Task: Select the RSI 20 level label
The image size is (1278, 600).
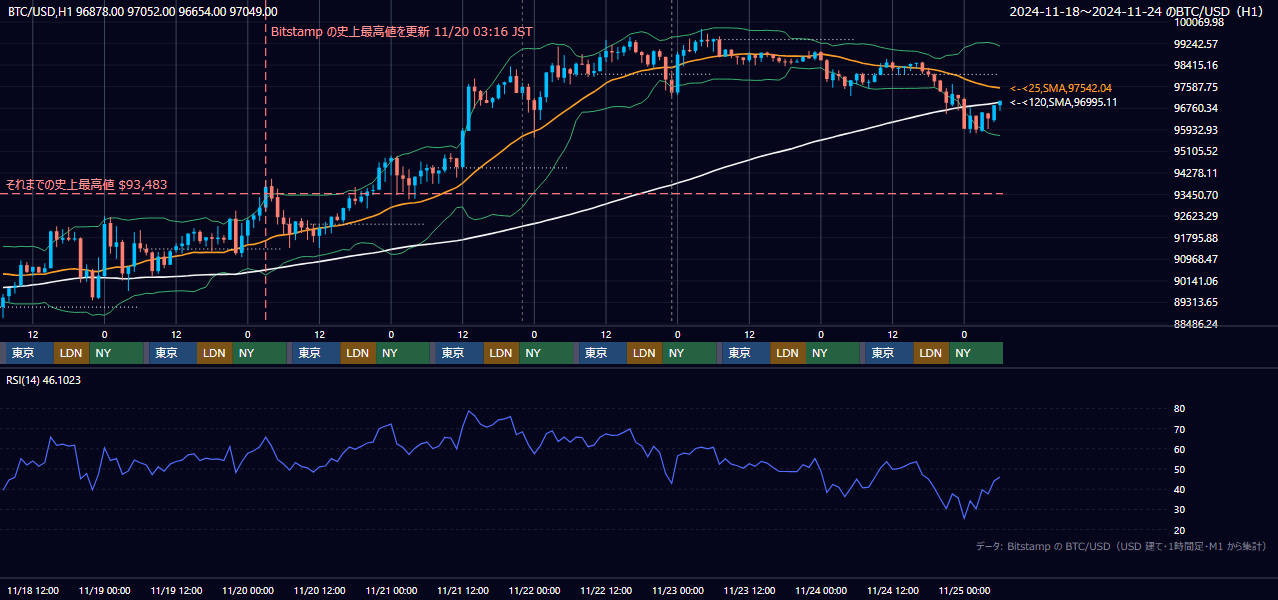Action: coord(1179,530)
